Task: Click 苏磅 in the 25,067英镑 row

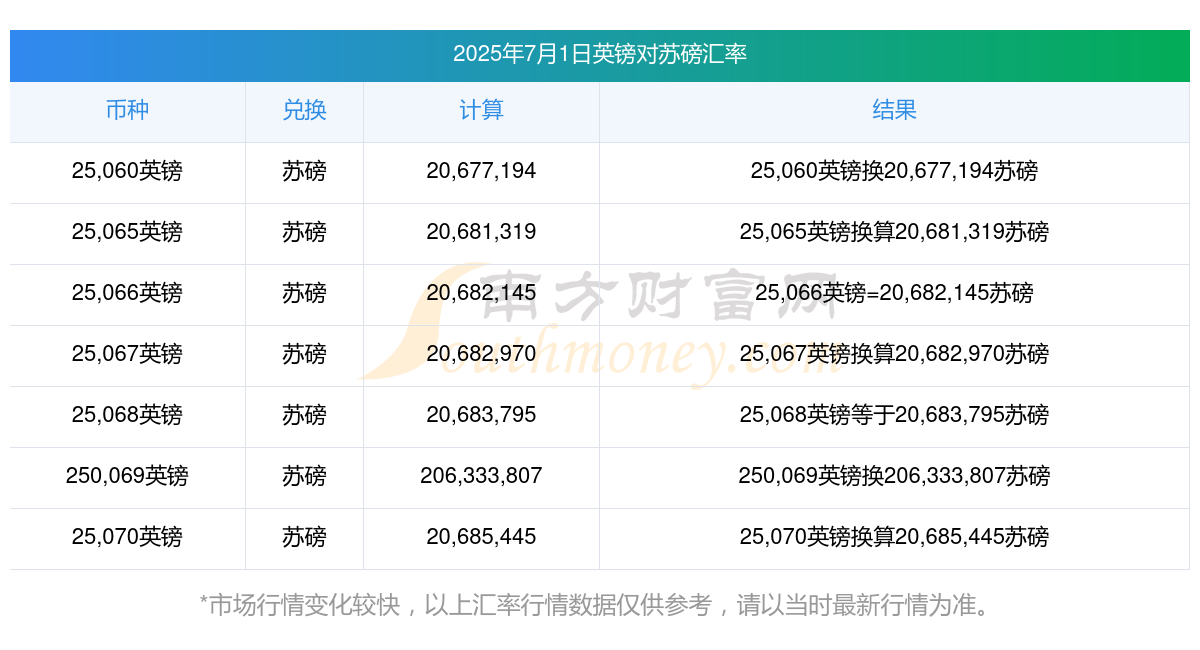Action: (304, 354)
